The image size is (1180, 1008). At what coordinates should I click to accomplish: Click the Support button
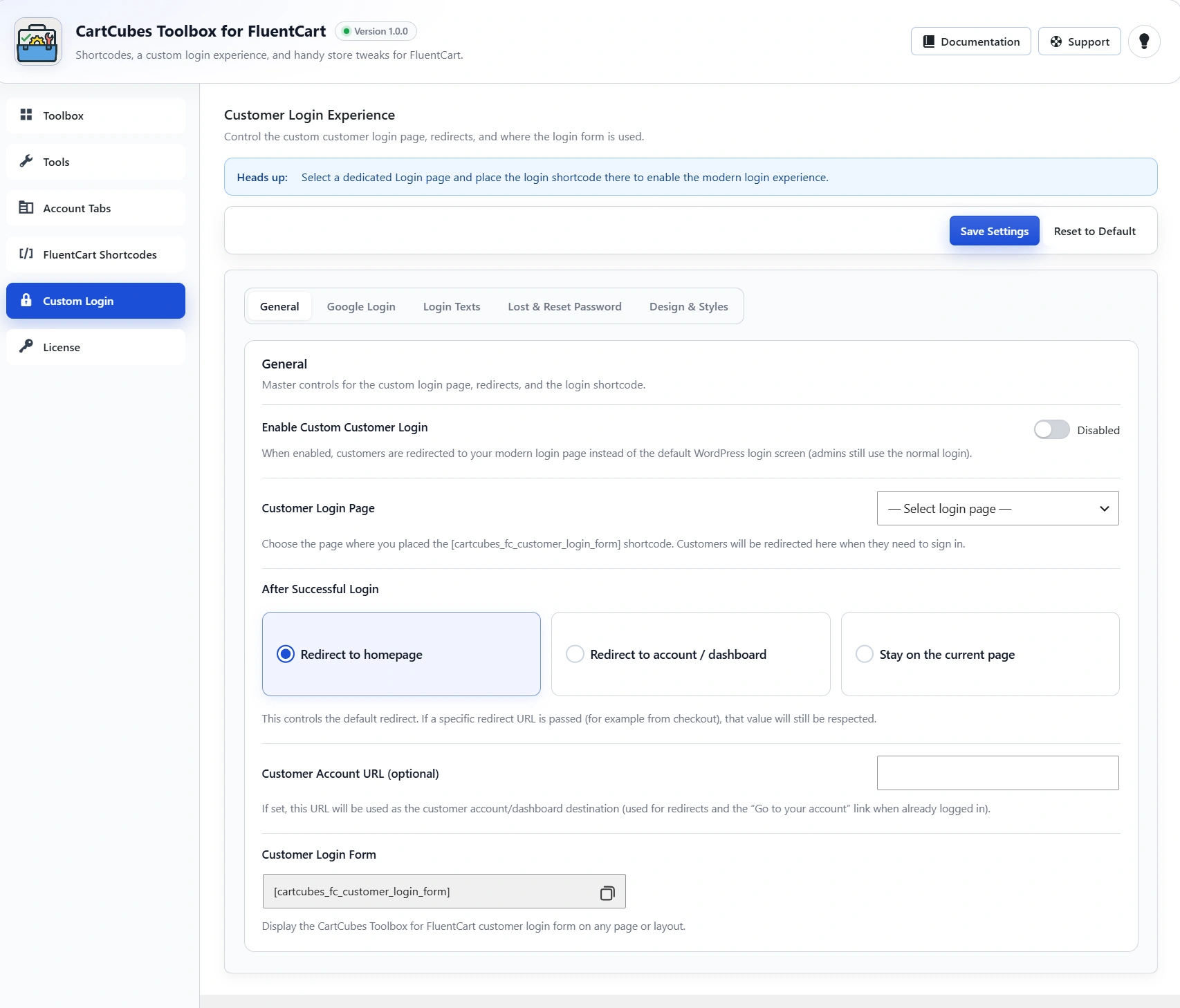coord(1079,41)
